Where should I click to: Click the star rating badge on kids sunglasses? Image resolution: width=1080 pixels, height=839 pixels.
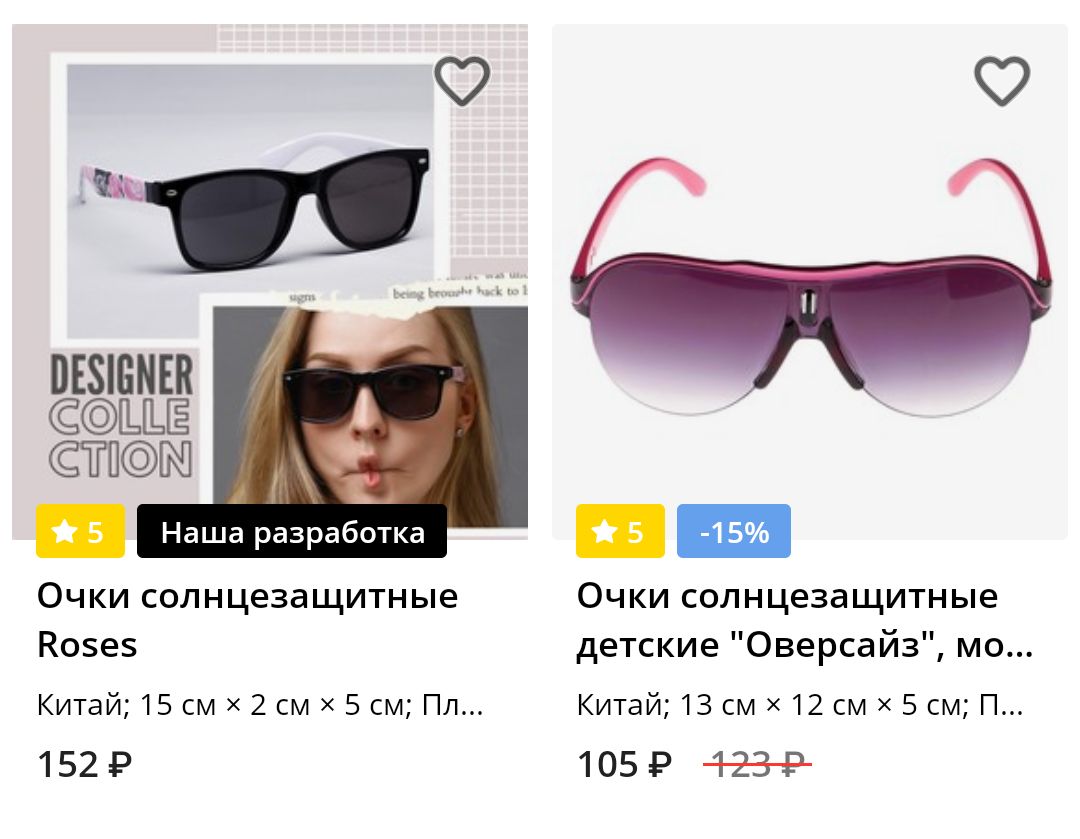tap(621, 531)
